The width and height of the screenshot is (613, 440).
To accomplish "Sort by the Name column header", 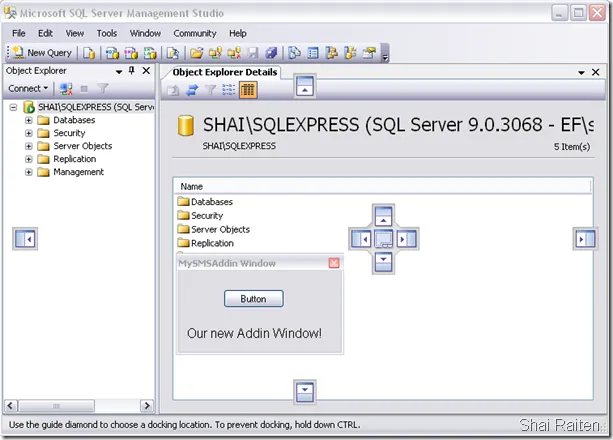I will point(383,186).
